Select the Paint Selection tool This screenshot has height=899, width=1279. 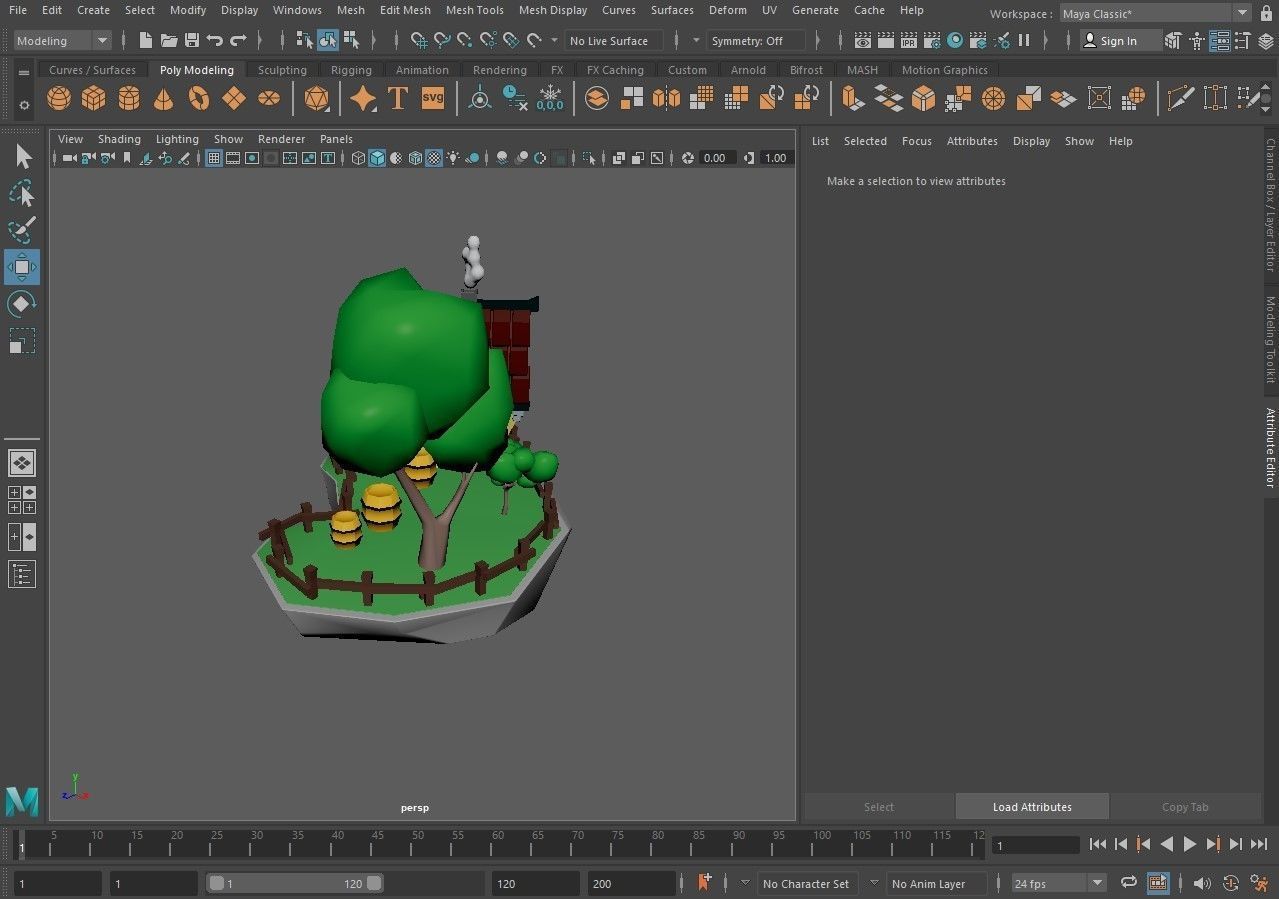(x=22, y=230)
